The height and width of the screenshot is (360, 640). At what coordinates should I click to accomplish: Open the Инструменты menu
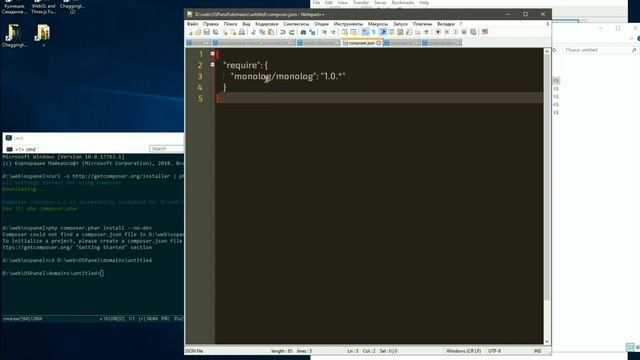coord(348,24)
